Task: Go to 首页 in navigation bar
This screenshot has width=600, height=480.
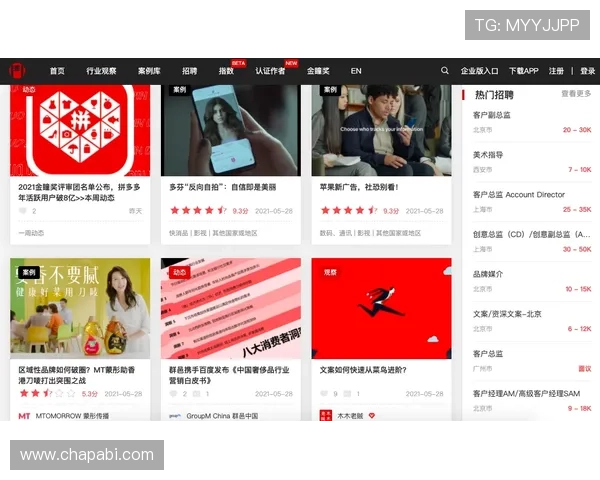Action: pyautogui.click(x=57, y=71)
